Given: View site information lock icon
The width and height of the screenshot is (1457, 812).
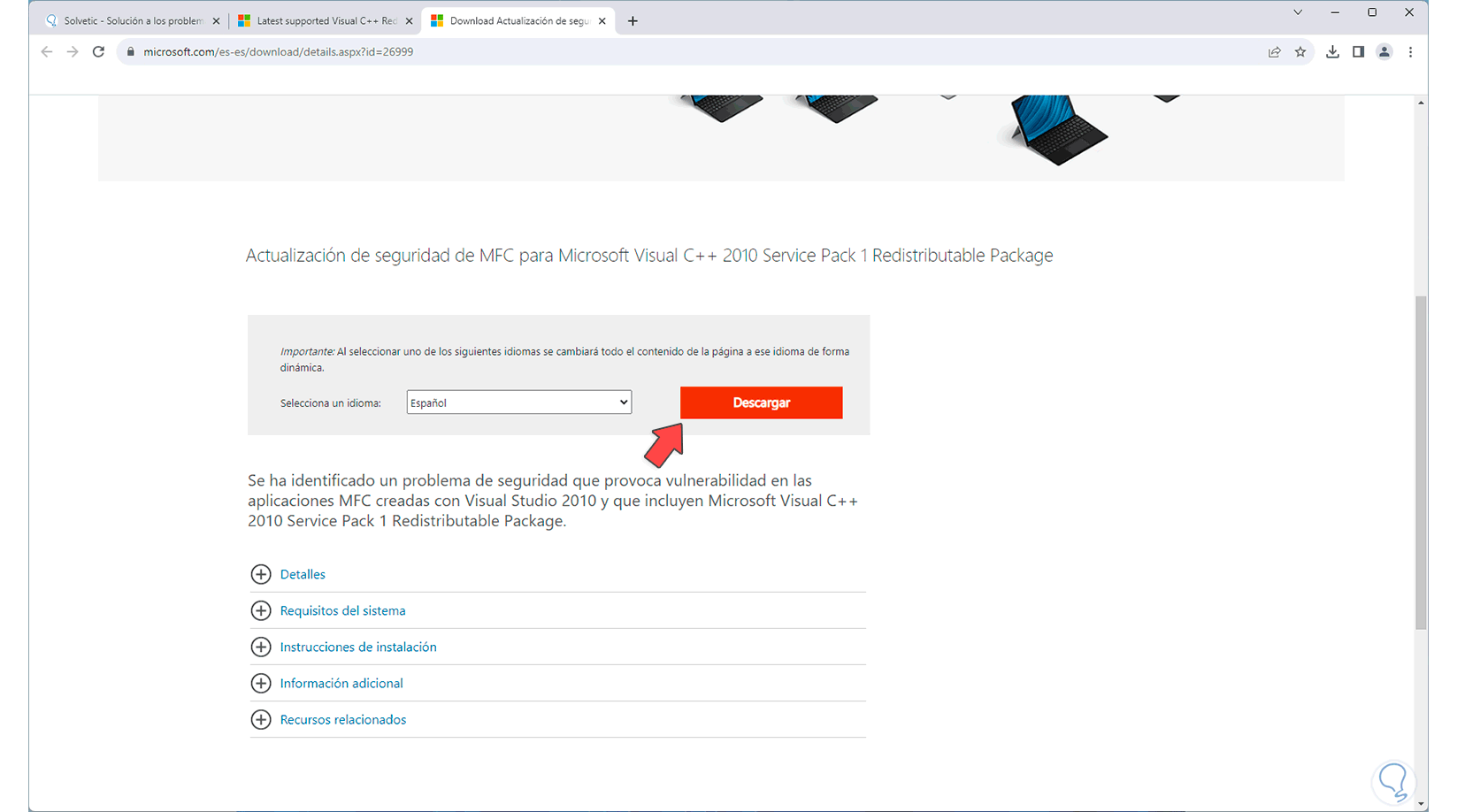Looking at the screenshot, I should click(x=131, y=52).
